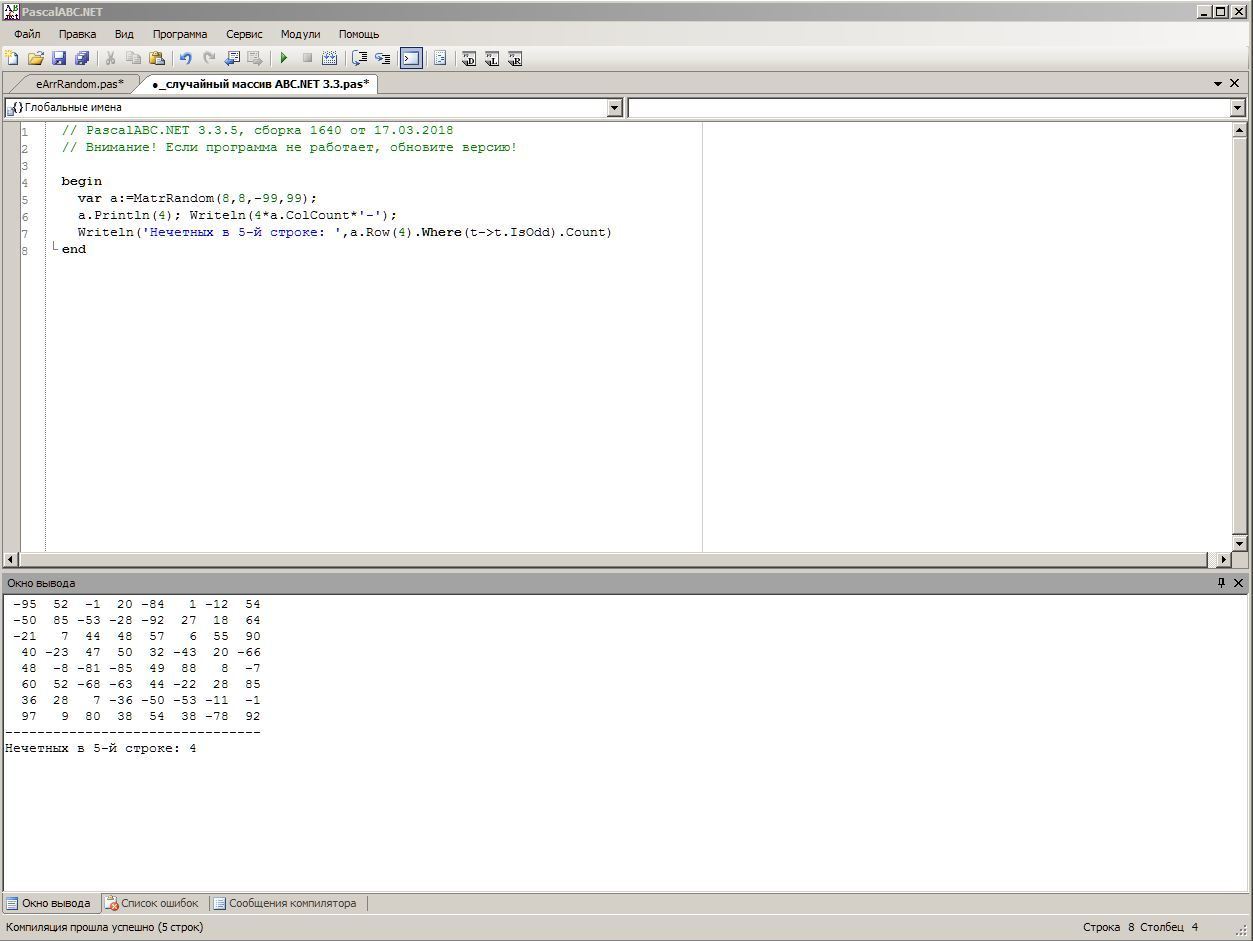Screen dimensions: 1253x941
Task: Pin the Окно вывода panel
Action: (1221, 583)
